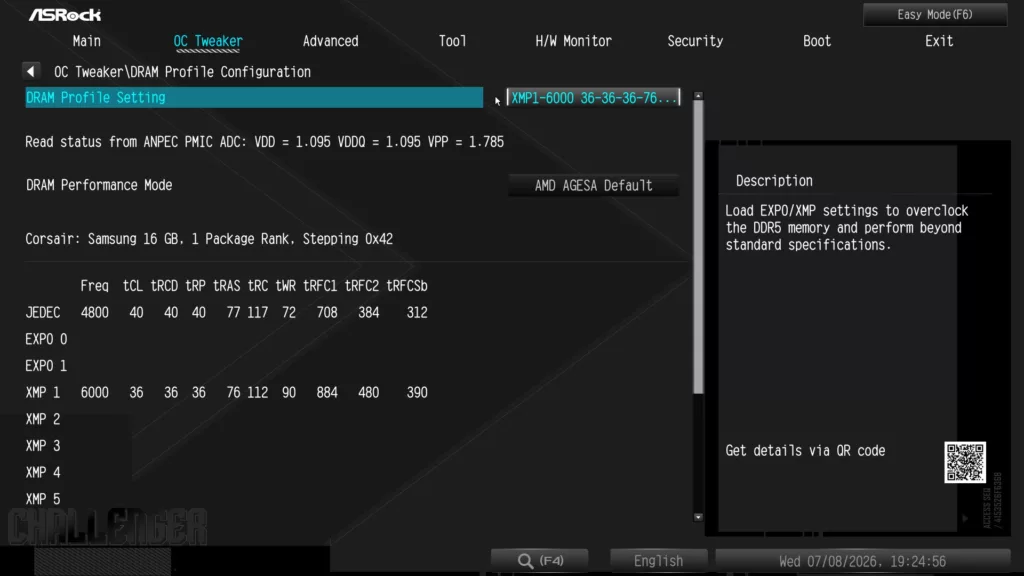This screenshot has height=576, width=1024.
Task: Switch to Easy Mode (F6)
Action: [935, 14]
